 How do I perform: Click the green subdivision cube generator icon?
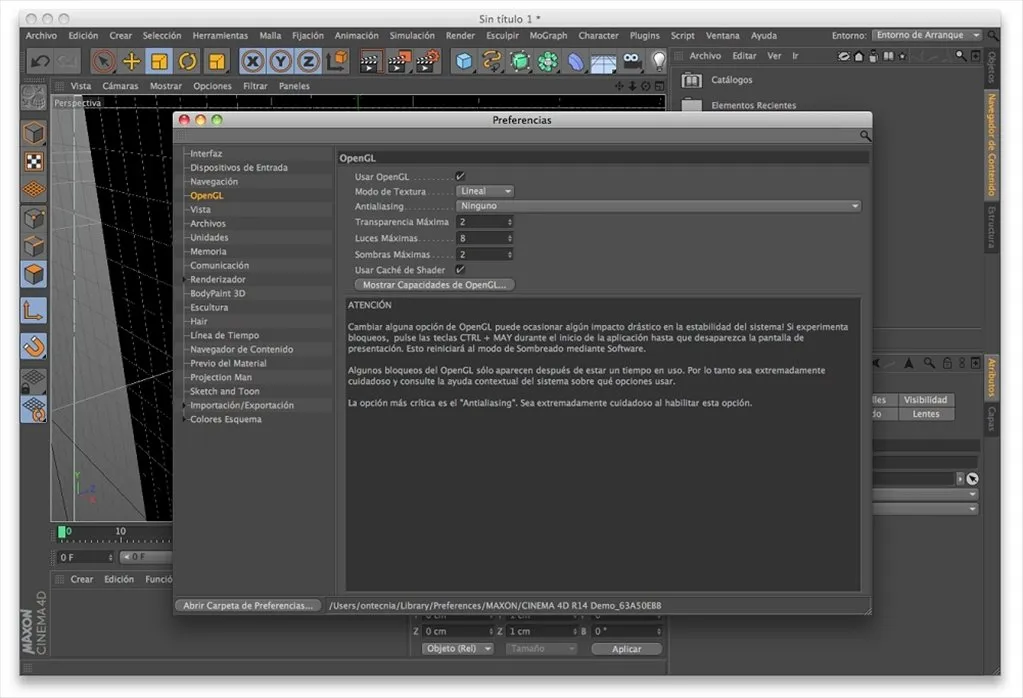click(x=520, y=61)
